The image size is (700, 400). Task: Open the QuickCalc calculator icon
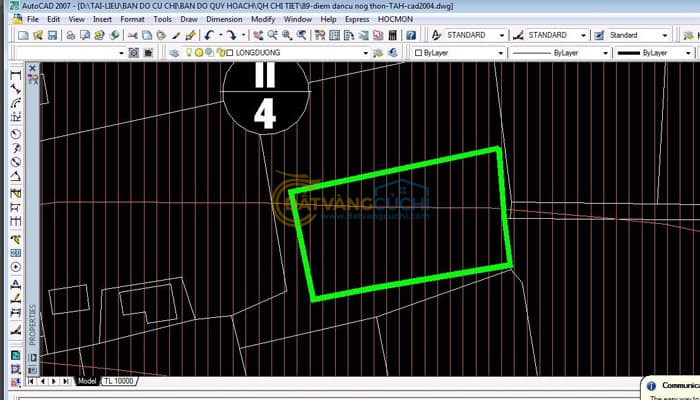pyautogui.click(x=393, y=35)
